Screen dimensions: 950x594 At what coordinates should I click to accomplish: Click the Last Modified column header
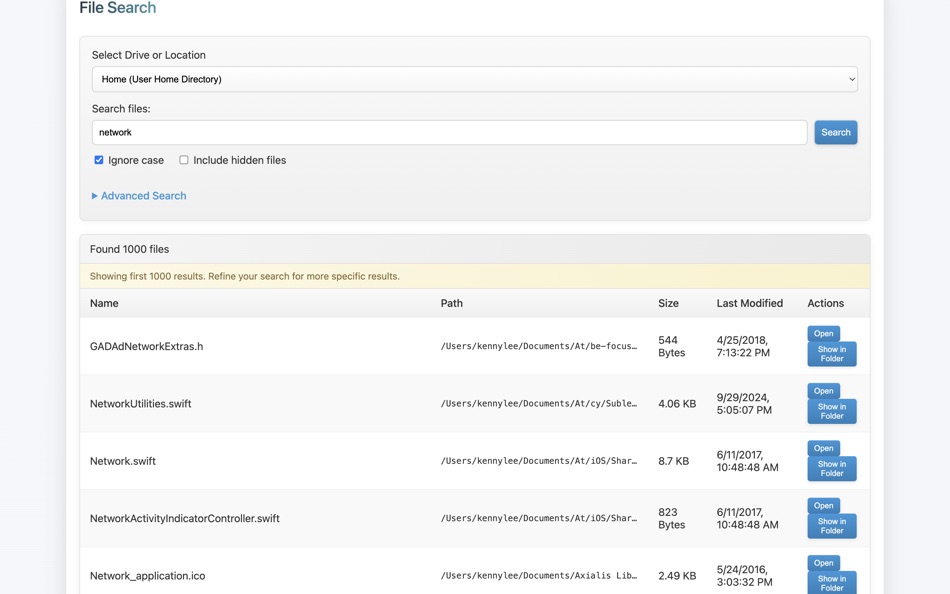coord(749,303)
